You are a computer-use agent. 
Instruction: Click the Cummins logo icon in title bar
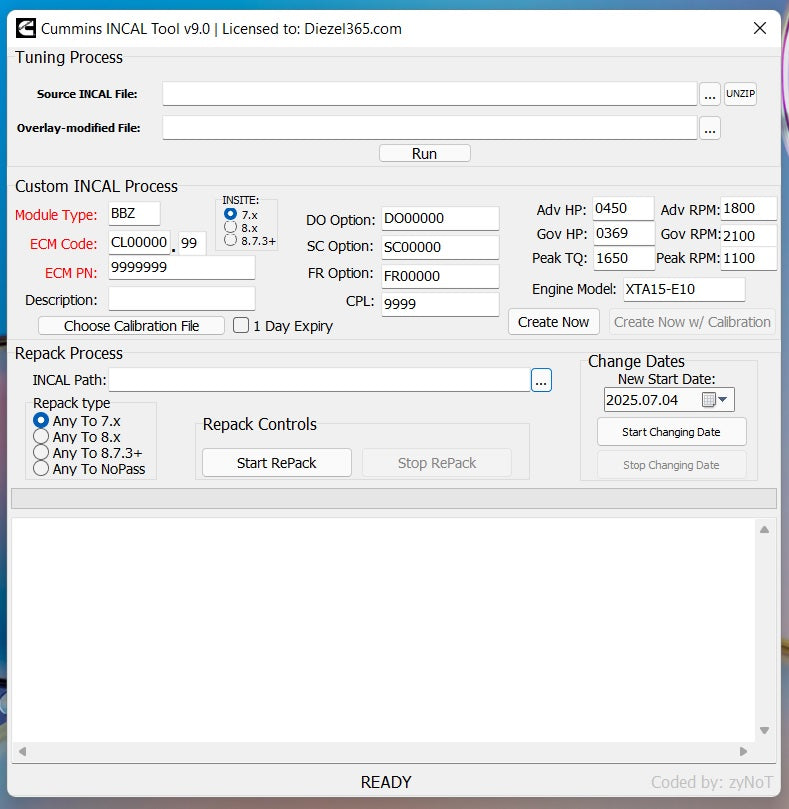click(26, 28)
